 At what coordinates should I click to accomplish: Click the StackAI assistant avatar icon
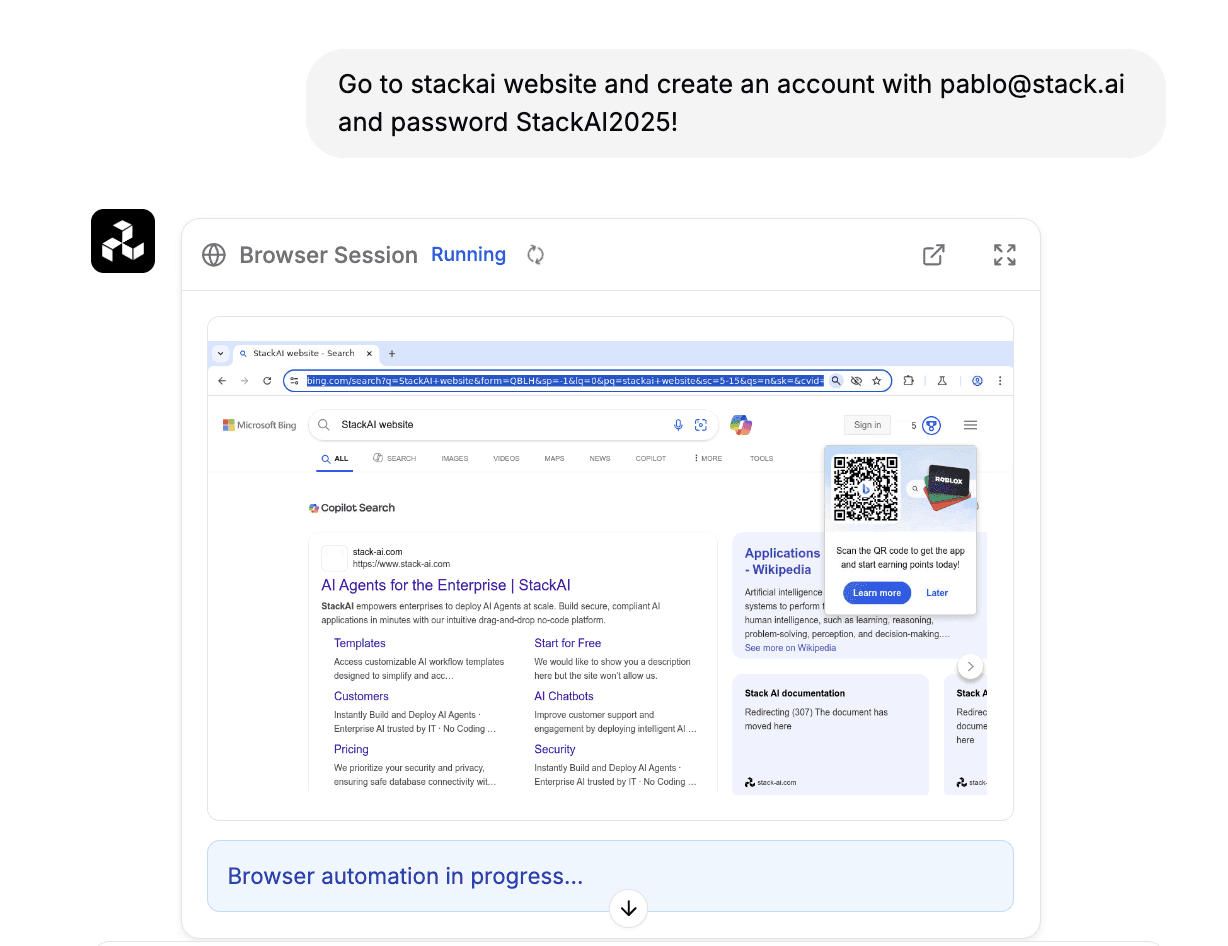coord(123,241)
